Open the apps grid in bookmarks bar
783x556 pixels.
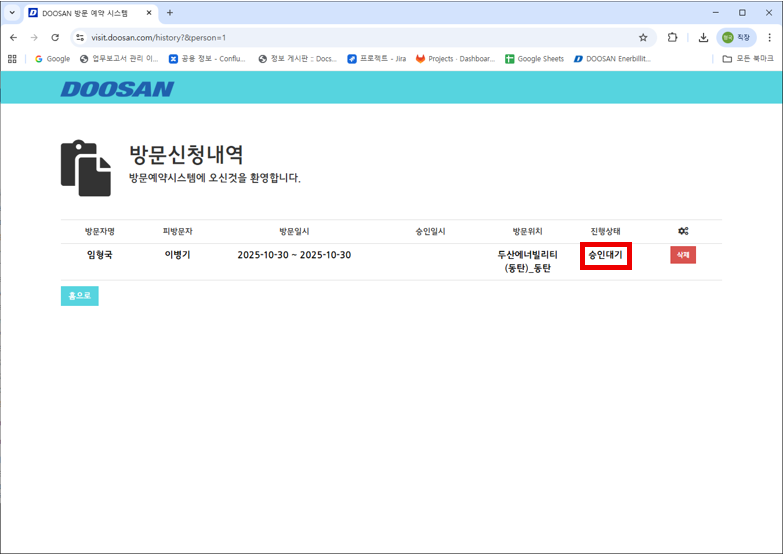[x=13, y=59]
